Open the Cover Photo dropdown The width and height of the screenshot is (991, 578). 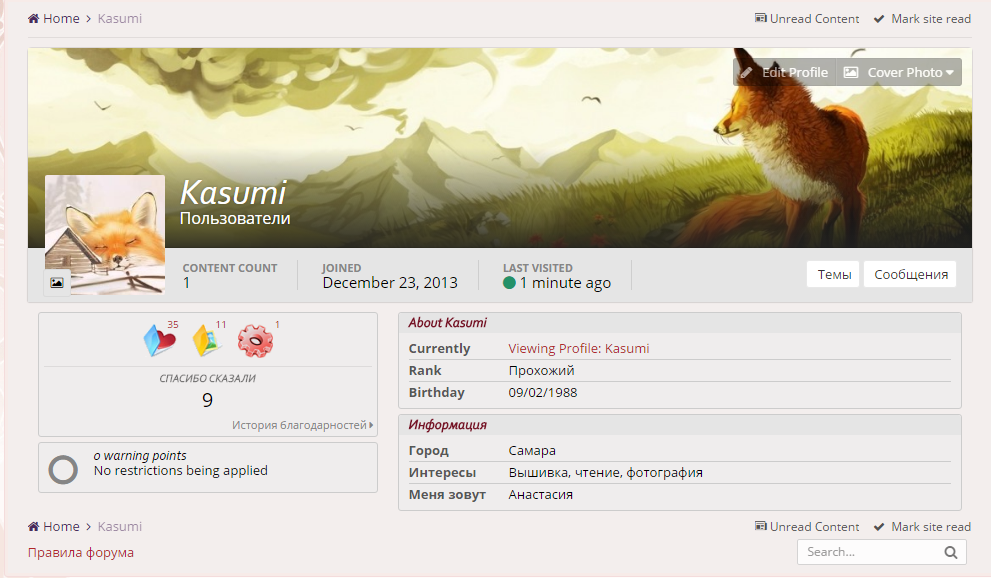899,72
